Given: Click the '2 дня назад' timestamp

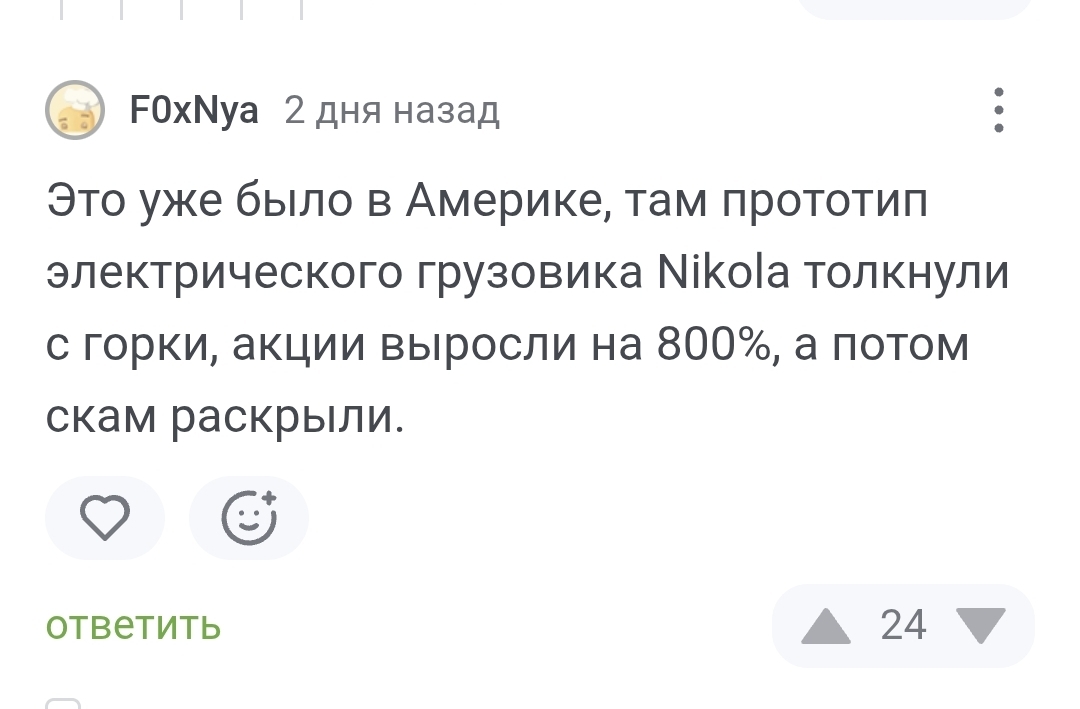Looking at the screenshot, I should point(392,110).
